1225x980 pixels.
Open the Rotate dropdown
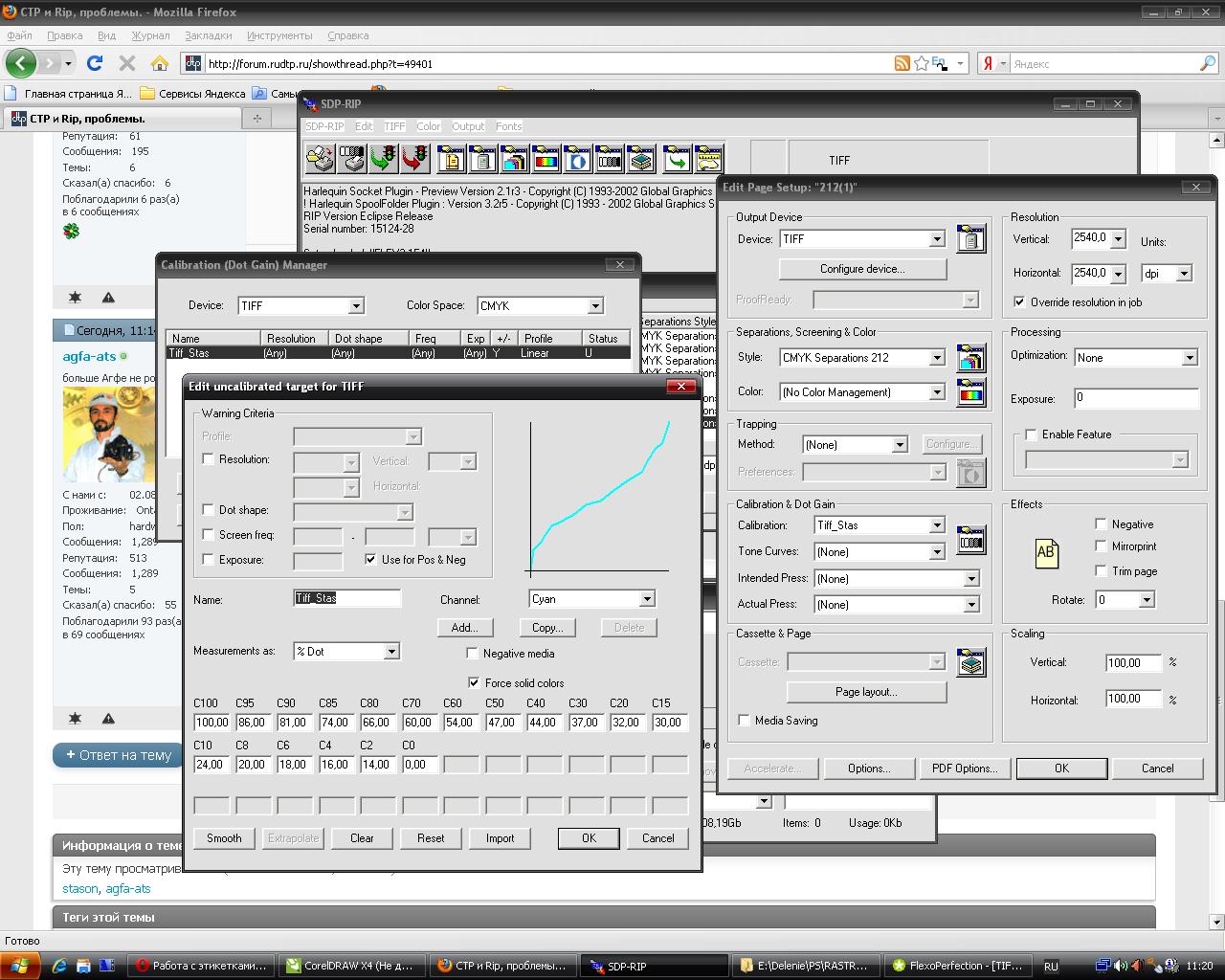click(x=1147, y=600)
